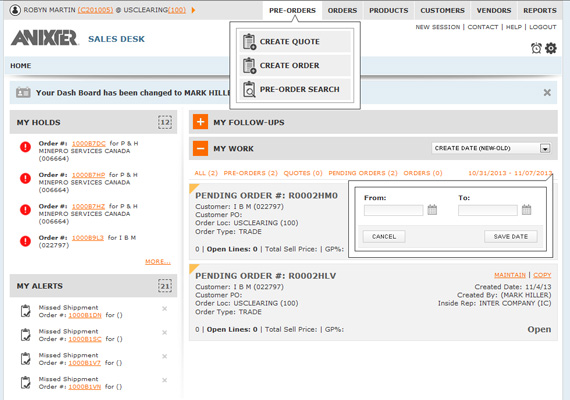Click missed shipment icon for order 1000B1DN
The width and height of the screenshot is (570, 400).
coord(25,311)
